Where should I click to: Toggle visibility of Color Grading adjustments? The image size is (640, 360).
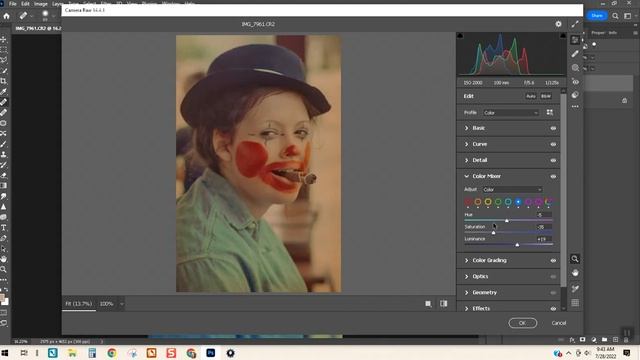click(553, 260)
